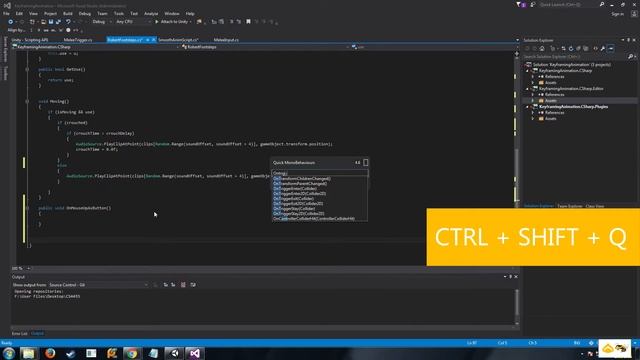
Task: Select highlighted Assets folder under CSharp.Editor
Action: coord(550,100)
